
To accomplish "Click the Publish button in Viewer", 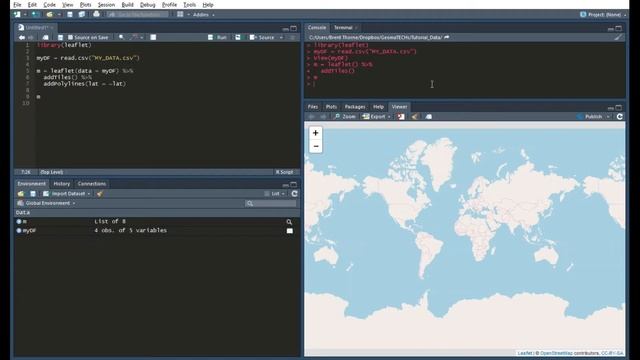I will pyautogui.click(x=590, y=117).
